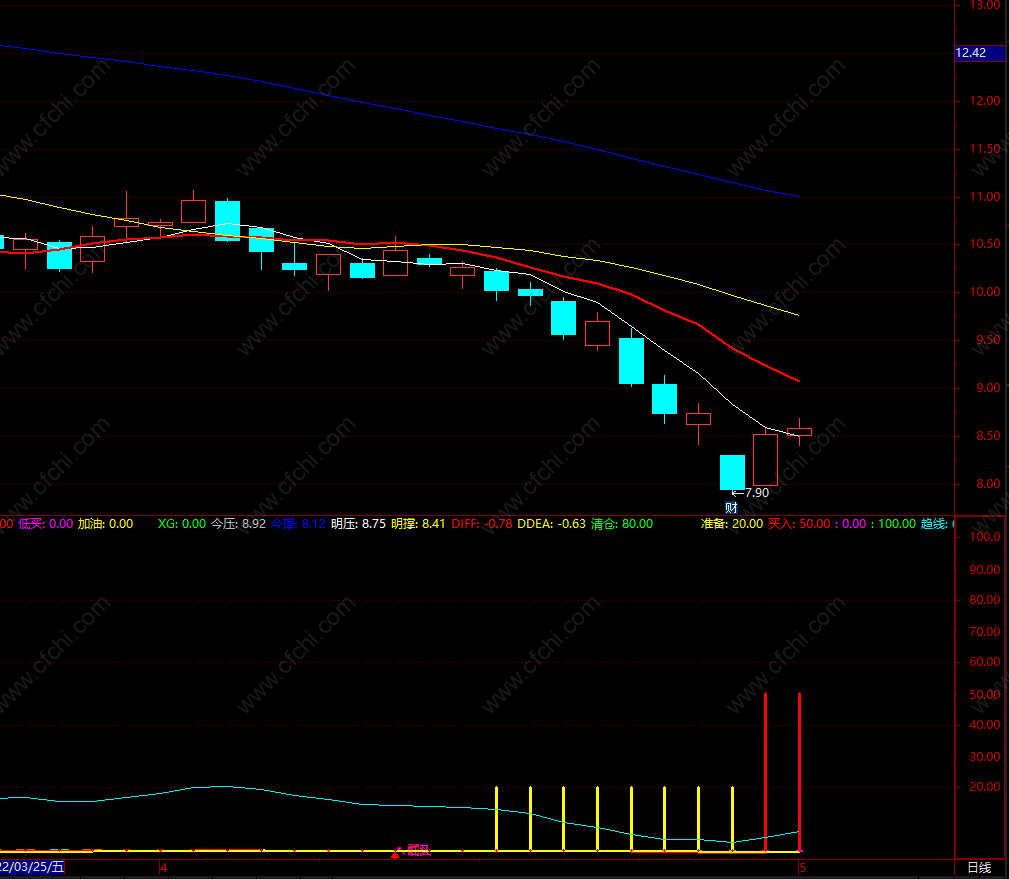Image resolution: width=1009 pixels, height=879 pixels.
Task: Click the XG: 0.00 indicator value
Action: pos(182,524)
